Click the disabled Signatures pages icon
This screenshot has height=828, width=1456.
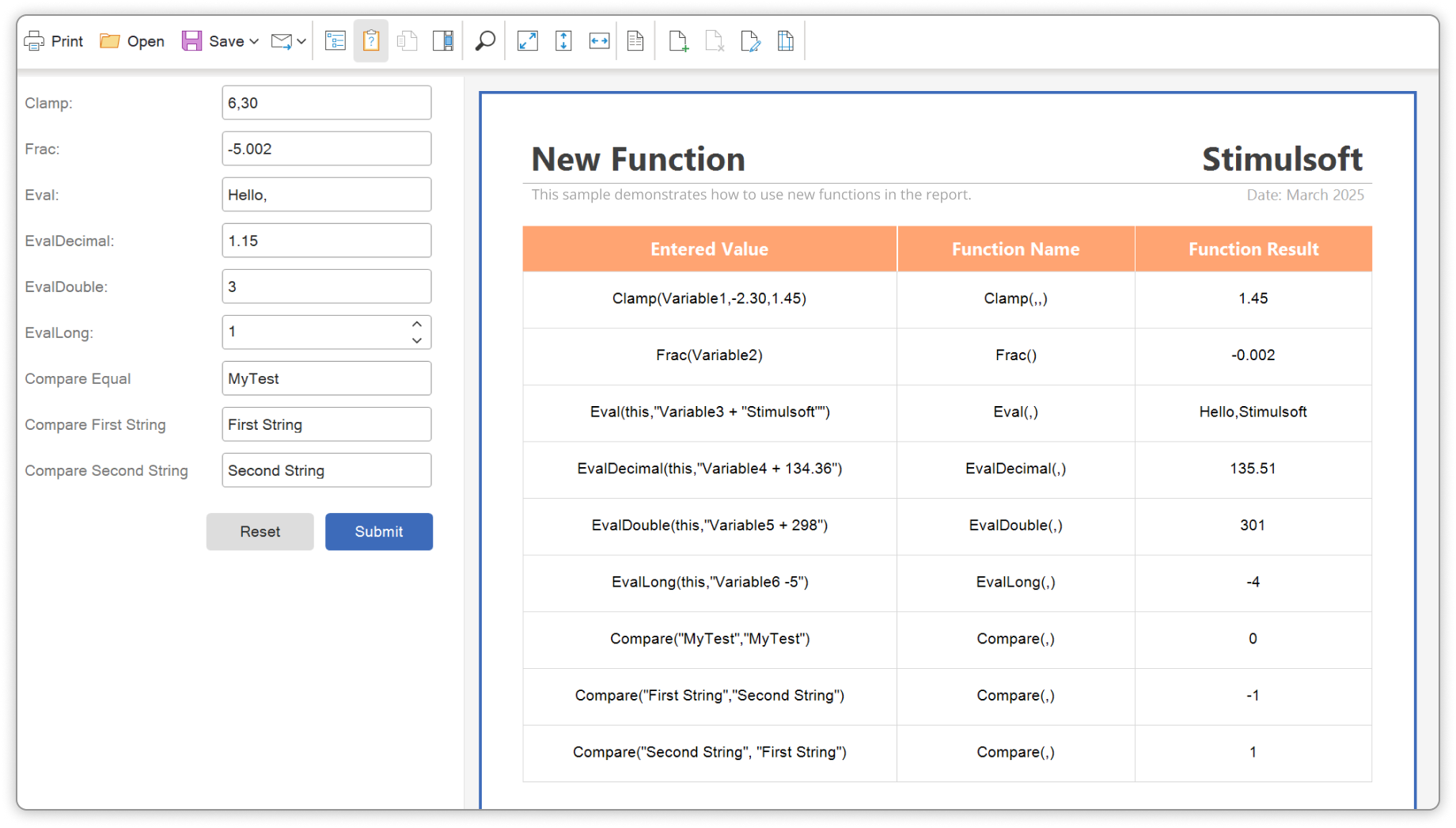(x=407, y=41)
